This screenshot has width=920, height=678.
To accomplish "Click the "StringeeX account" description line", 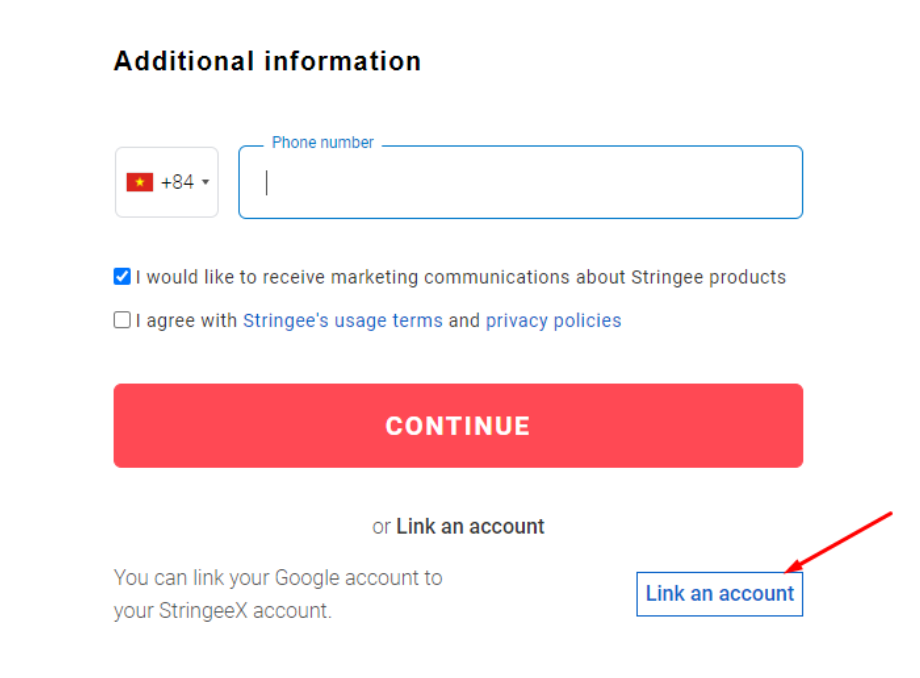I will (x=222, y=611).
